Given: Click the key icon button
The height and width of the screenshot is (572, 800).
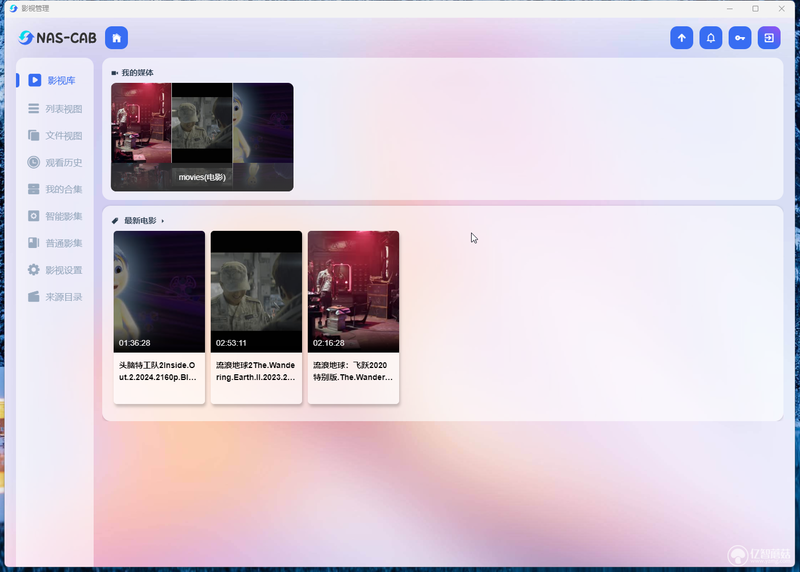Looking at the screenshot, I should [x=740, y=38].
